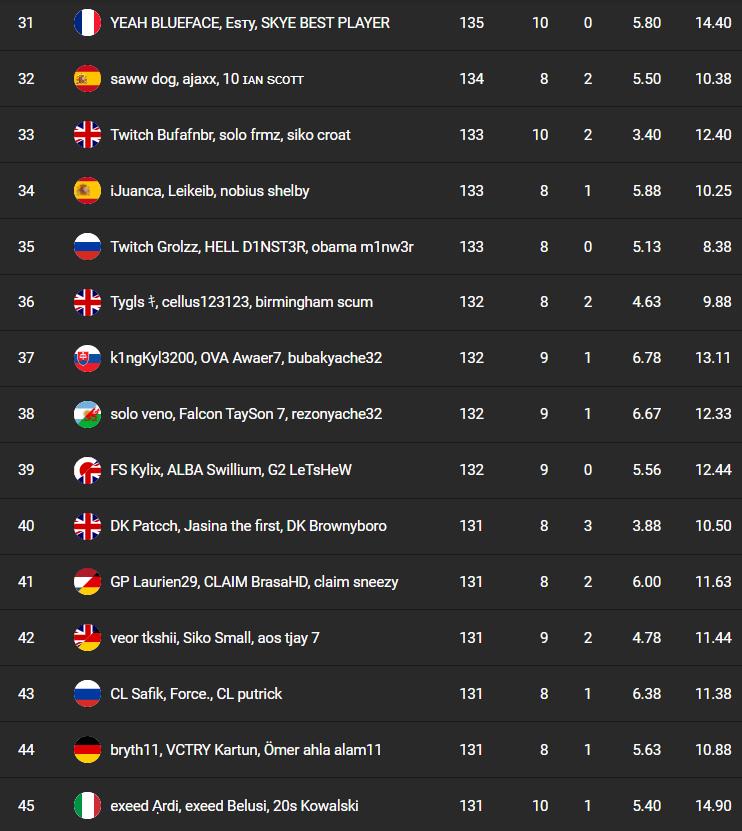The height and width of the screenshot is (831, 742).
Task: Click the Italy flag beside exeed Ardi
Action: point(88,806)
